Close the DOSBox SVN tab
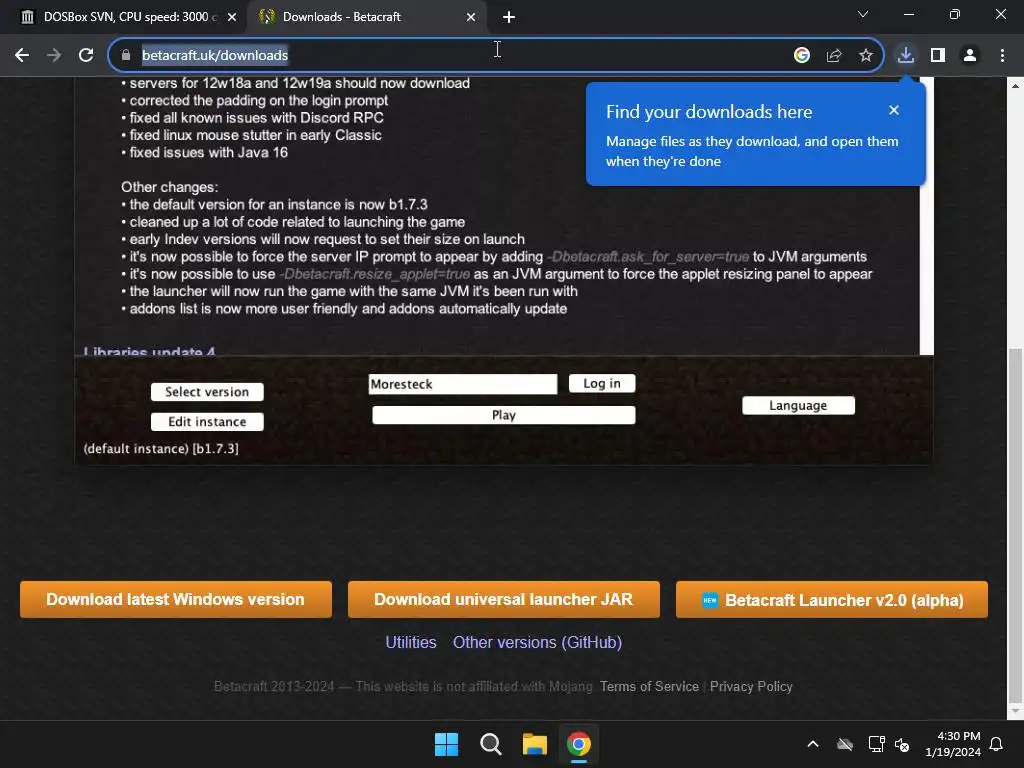 232,17
